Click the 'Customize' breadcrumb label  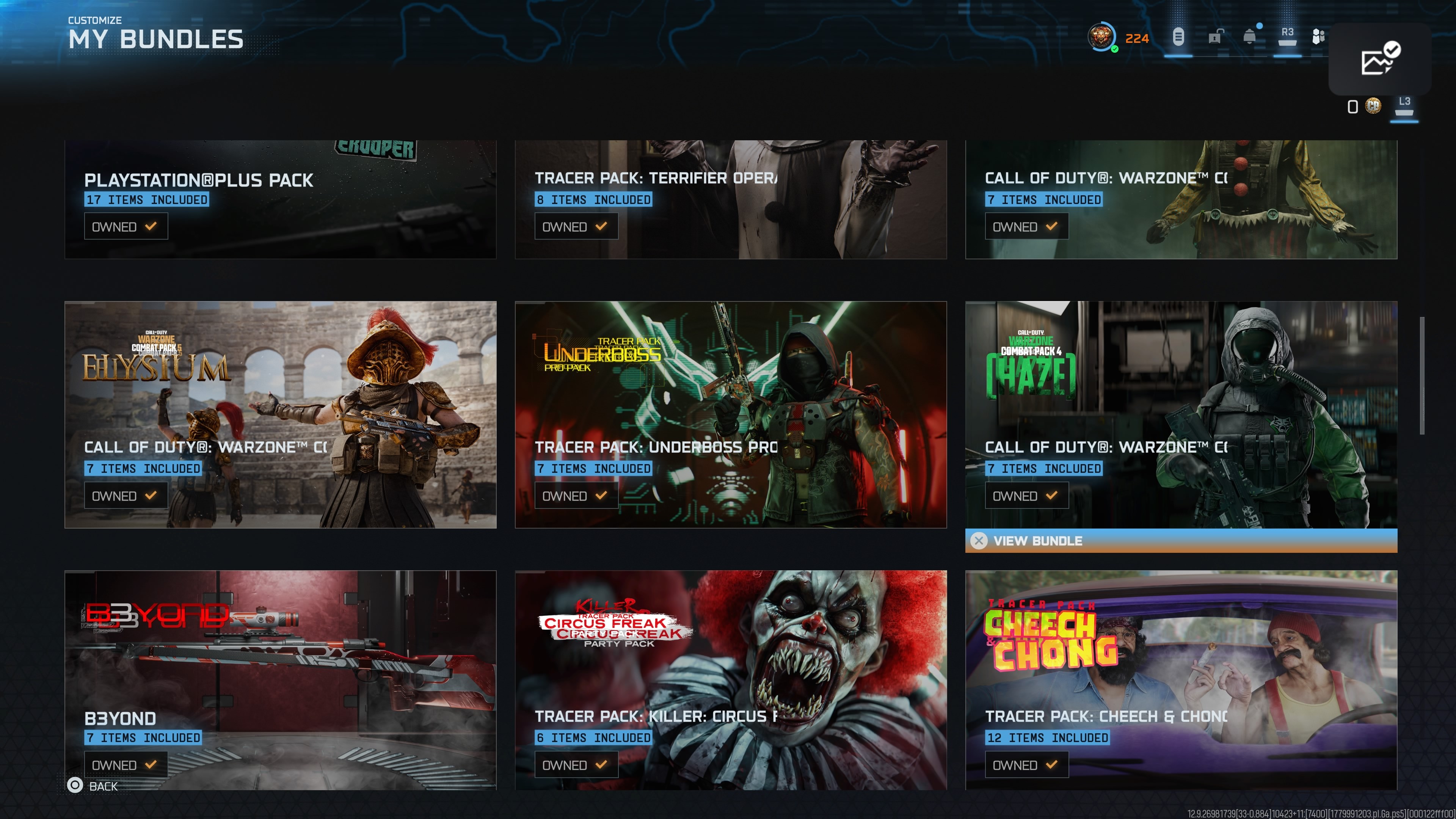(95, 20)
